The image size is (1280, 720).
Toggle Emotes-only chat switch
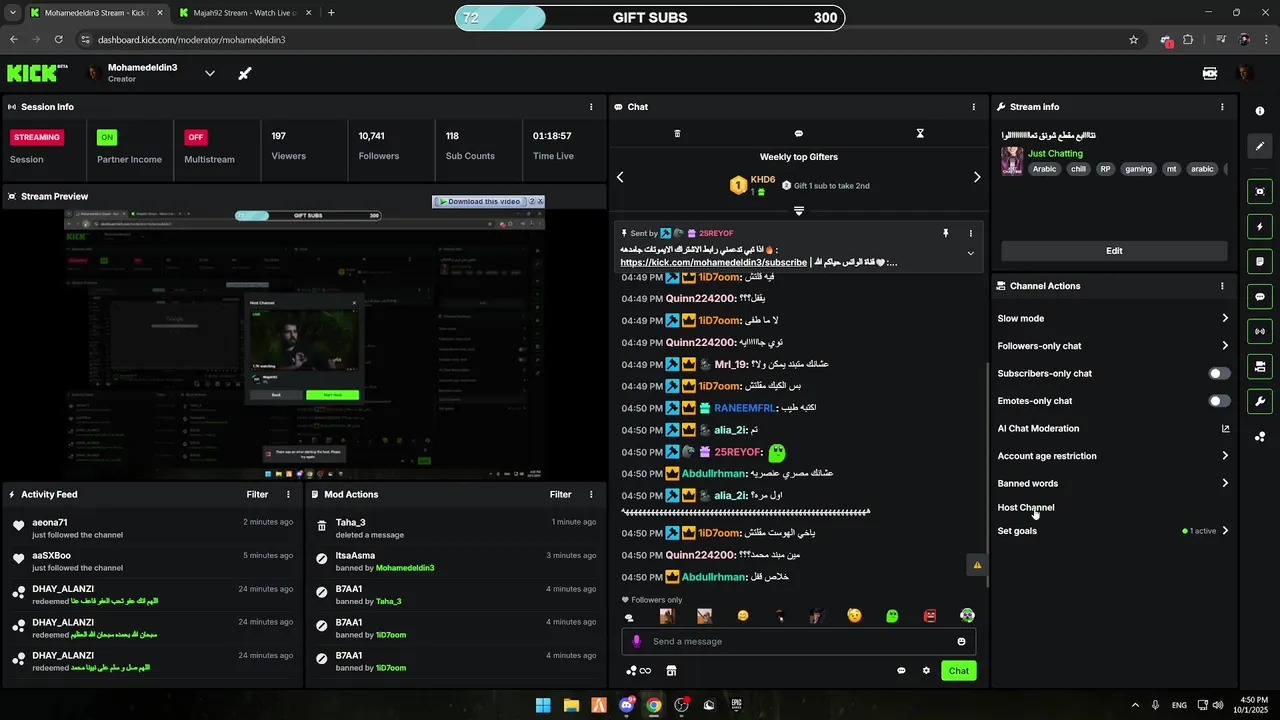click(1219, 401)
